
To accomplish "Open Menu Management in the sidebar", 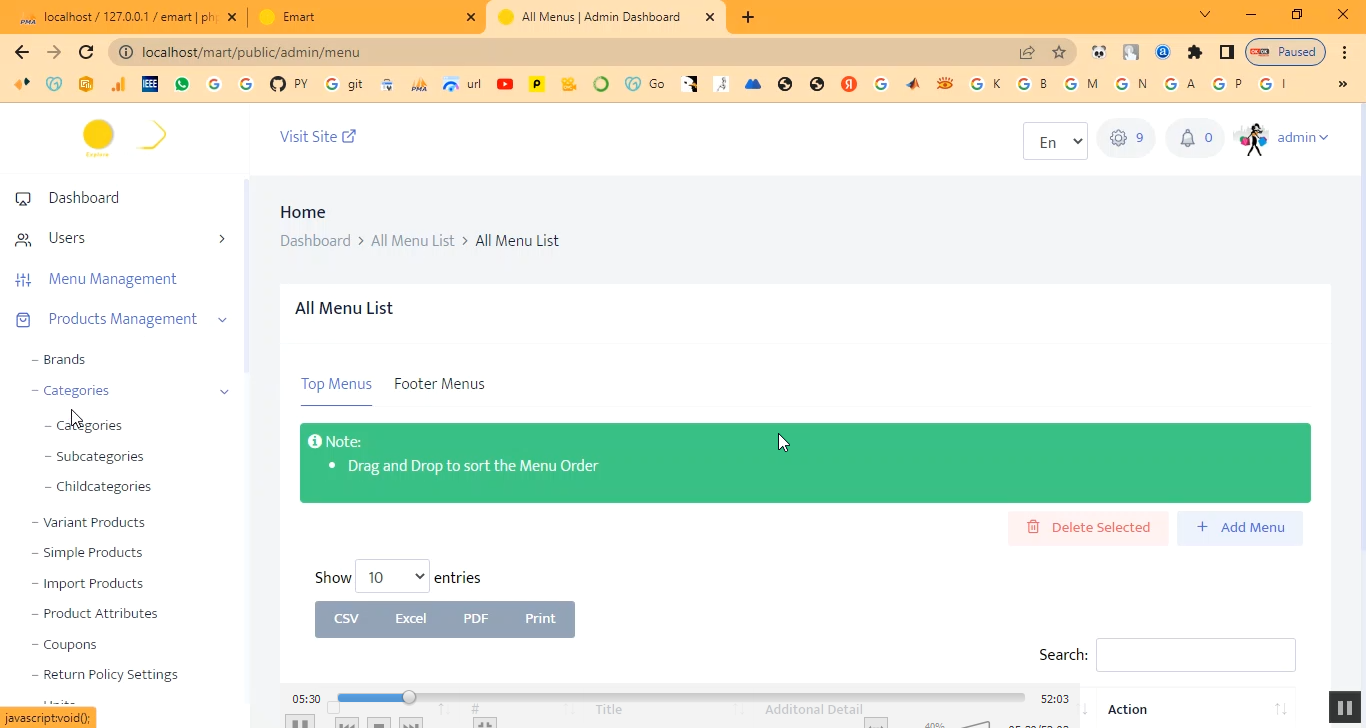I will coord(112,279).
